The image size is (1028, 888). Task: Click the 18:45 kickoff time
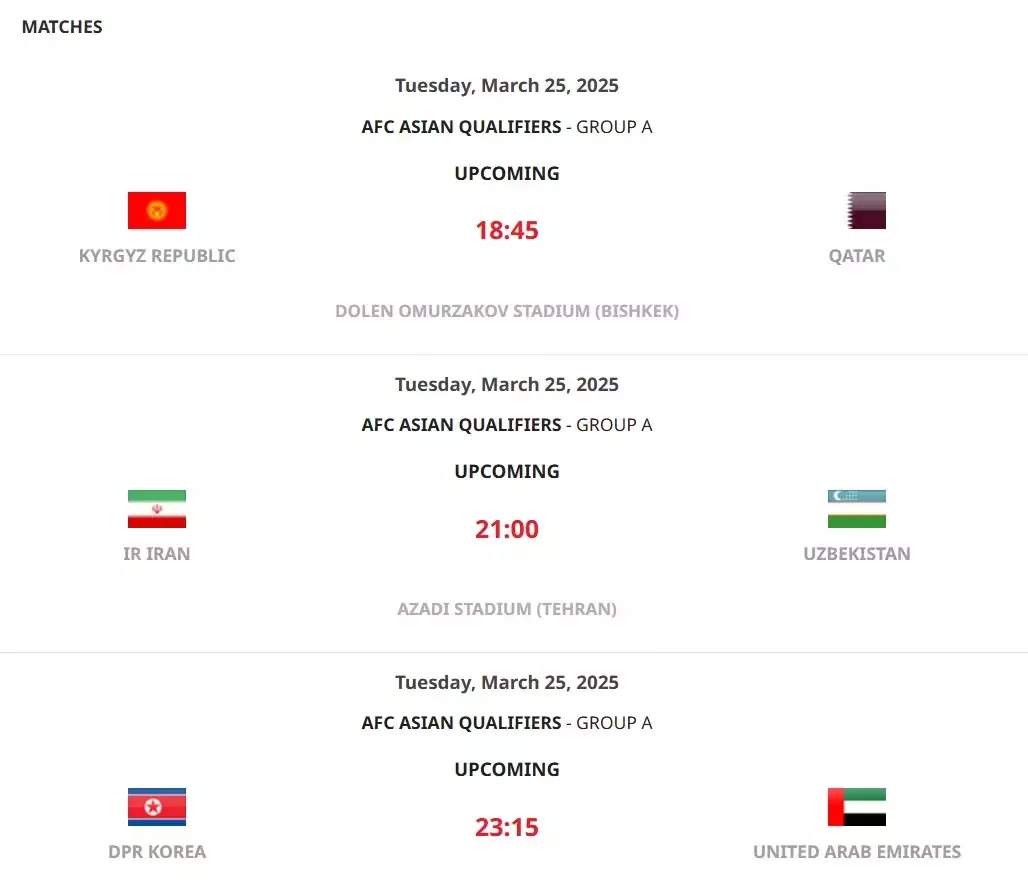[507, 230]
